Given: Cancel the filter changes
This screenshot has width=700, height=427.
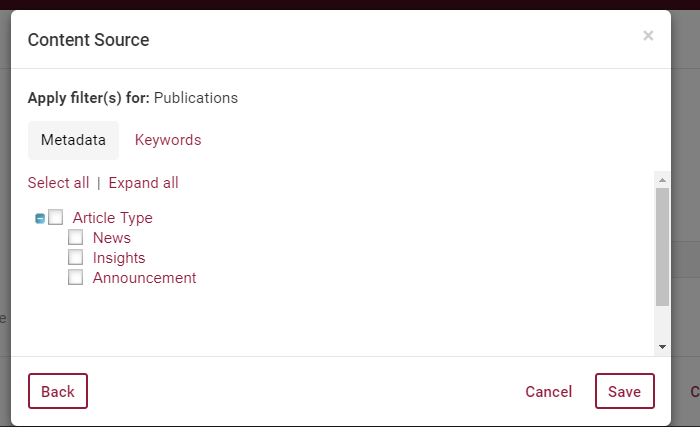Looking at the screenshot, I should pyautogui.click(x=549, y=392).
